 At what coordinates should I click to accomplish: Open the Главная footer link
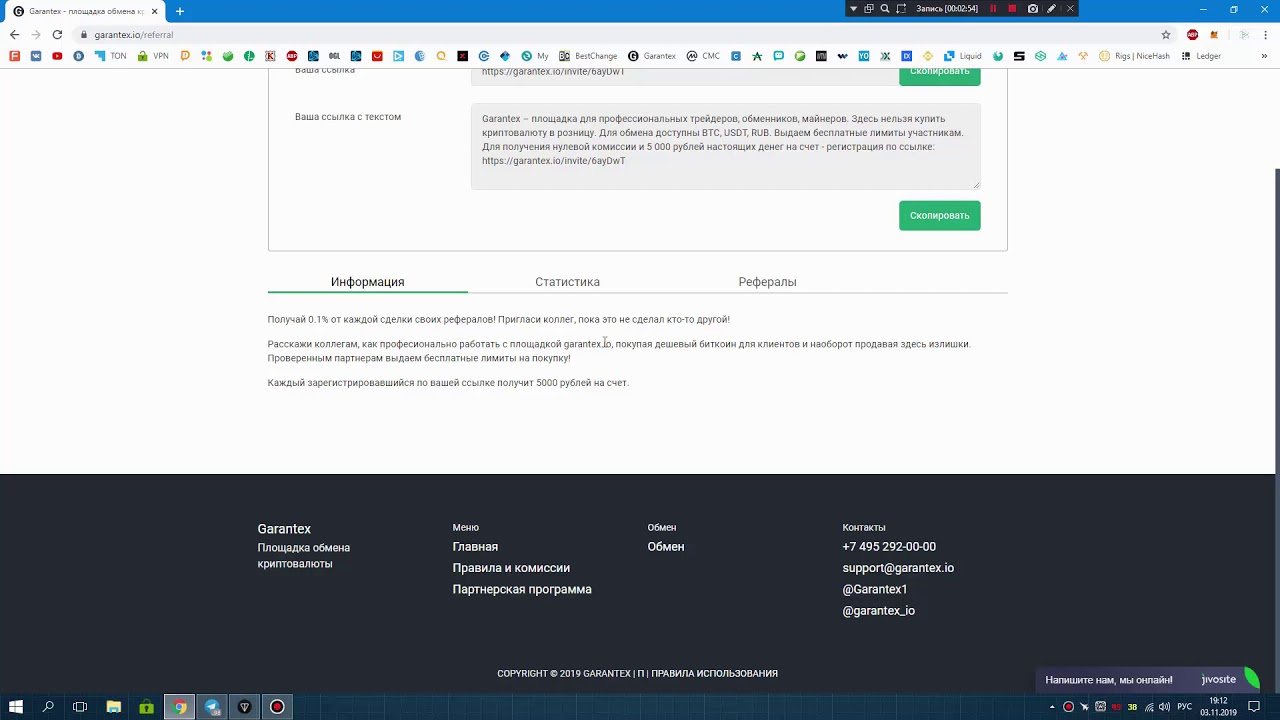pyautogui.click(x=475, y=547)
